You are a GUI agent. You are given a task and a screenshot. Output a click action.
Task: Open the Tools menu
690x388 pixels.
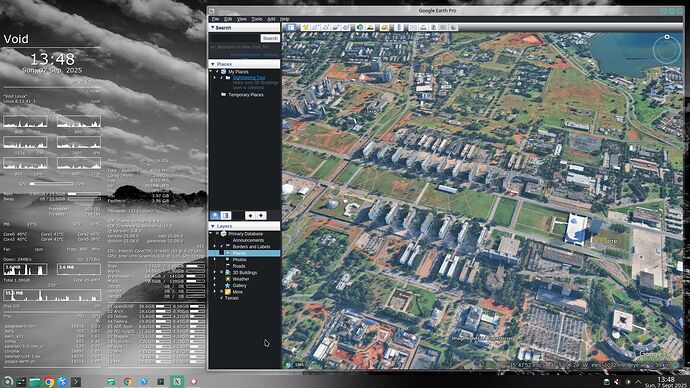click(x=257, y=19)
